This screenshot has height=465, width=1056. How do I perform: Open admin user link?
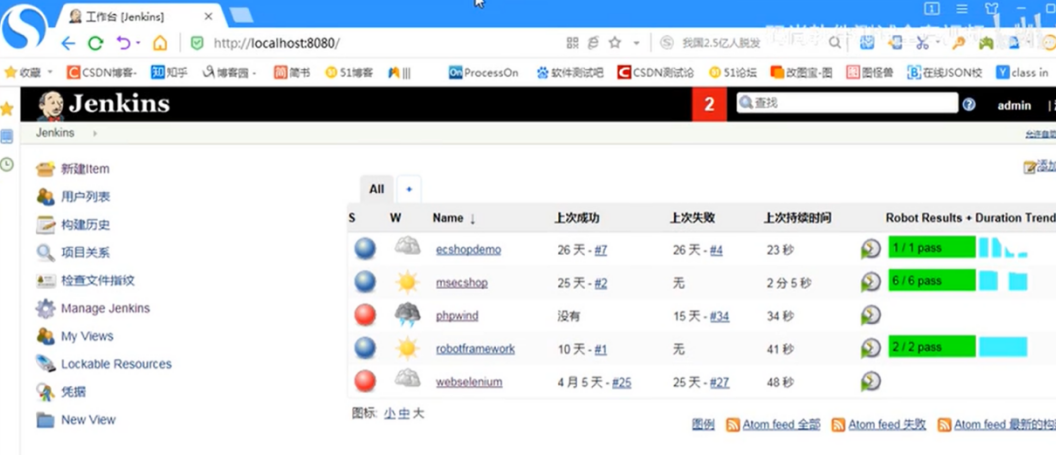1014,105
